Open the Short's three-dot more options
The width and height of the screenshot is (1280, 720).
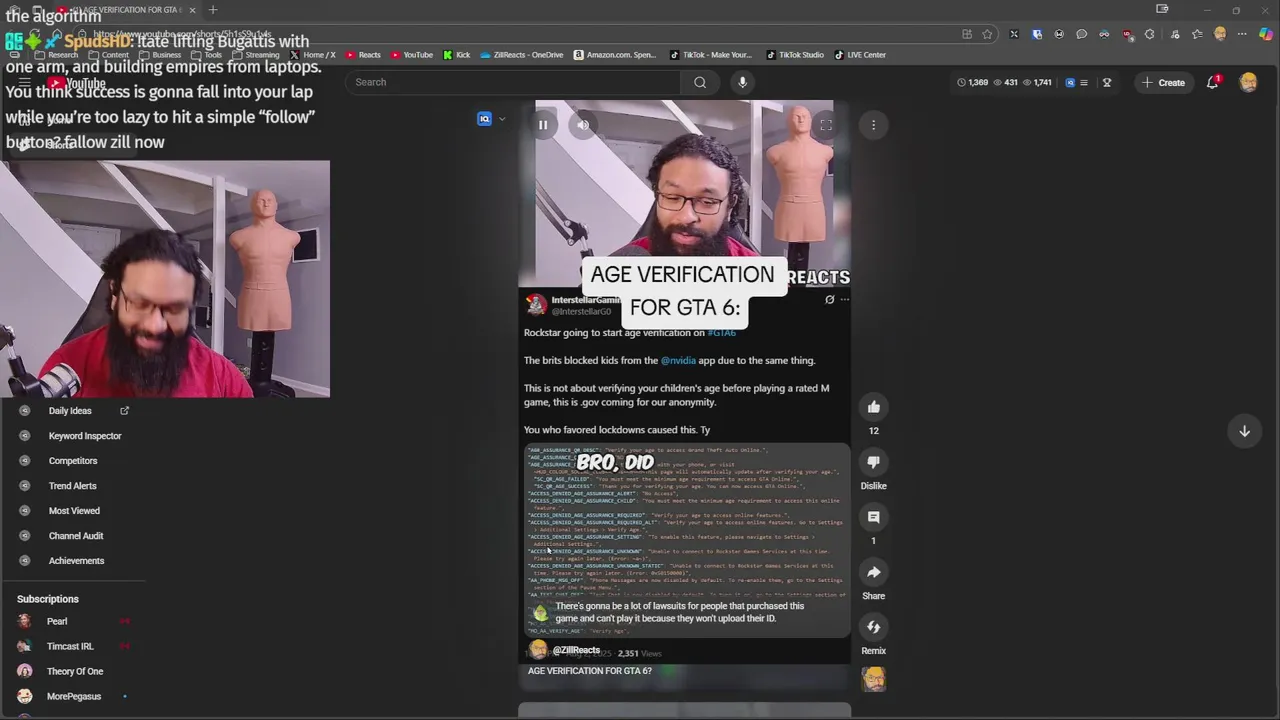tap(873, 125)
